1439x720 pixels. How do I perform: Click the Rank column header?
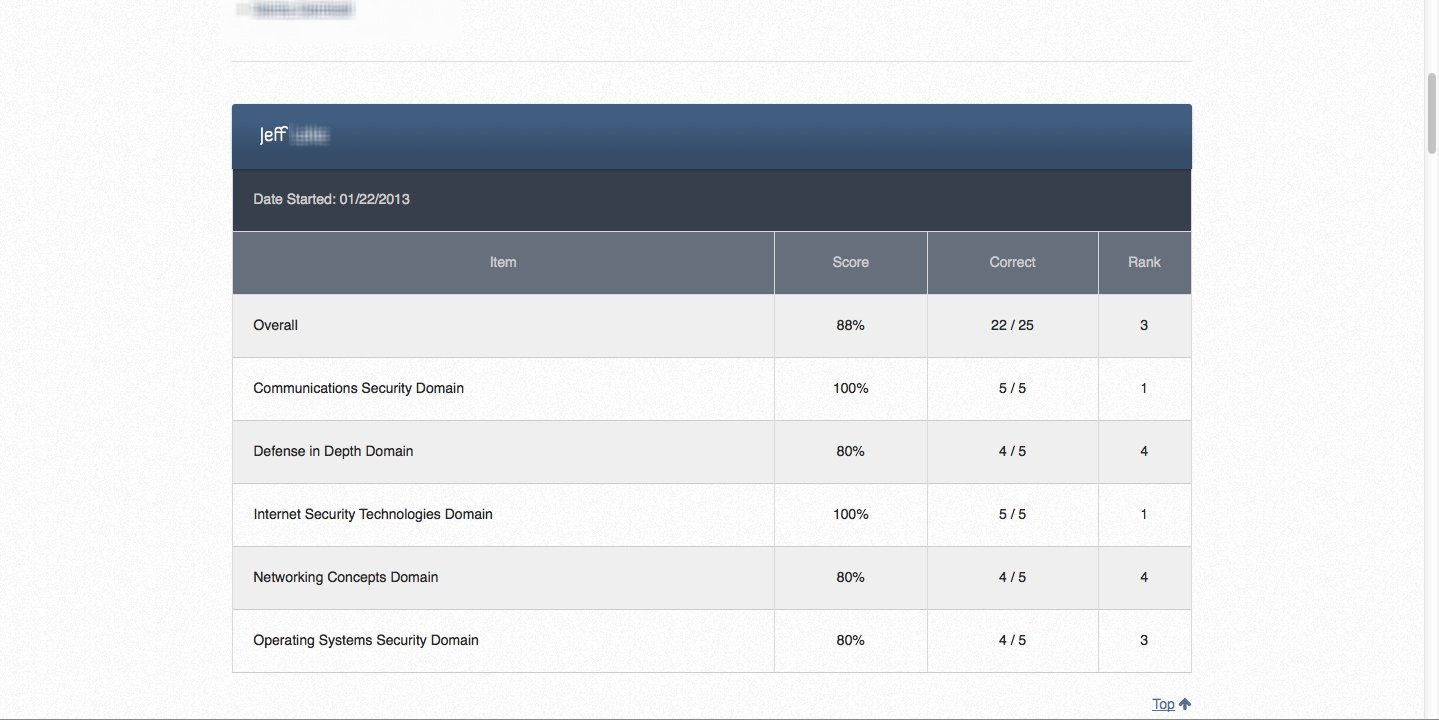tap(1144, 262)
